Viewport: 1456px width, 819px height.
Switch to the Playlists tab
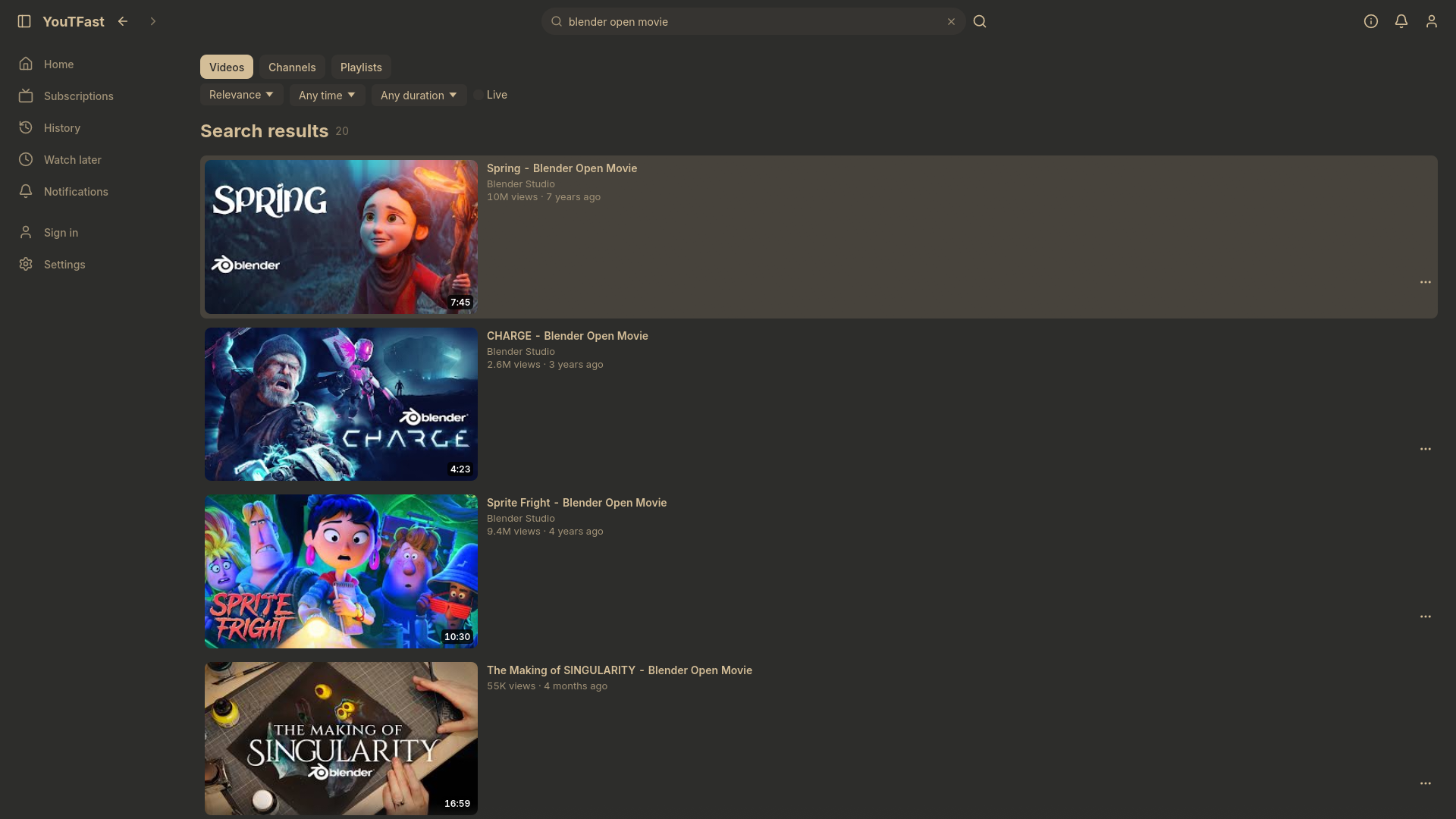point(361,67)
